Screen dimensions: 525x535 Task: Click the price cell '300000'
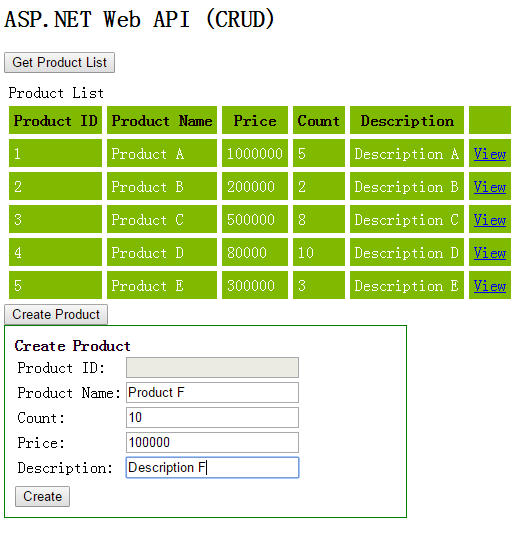coord(255,285)
